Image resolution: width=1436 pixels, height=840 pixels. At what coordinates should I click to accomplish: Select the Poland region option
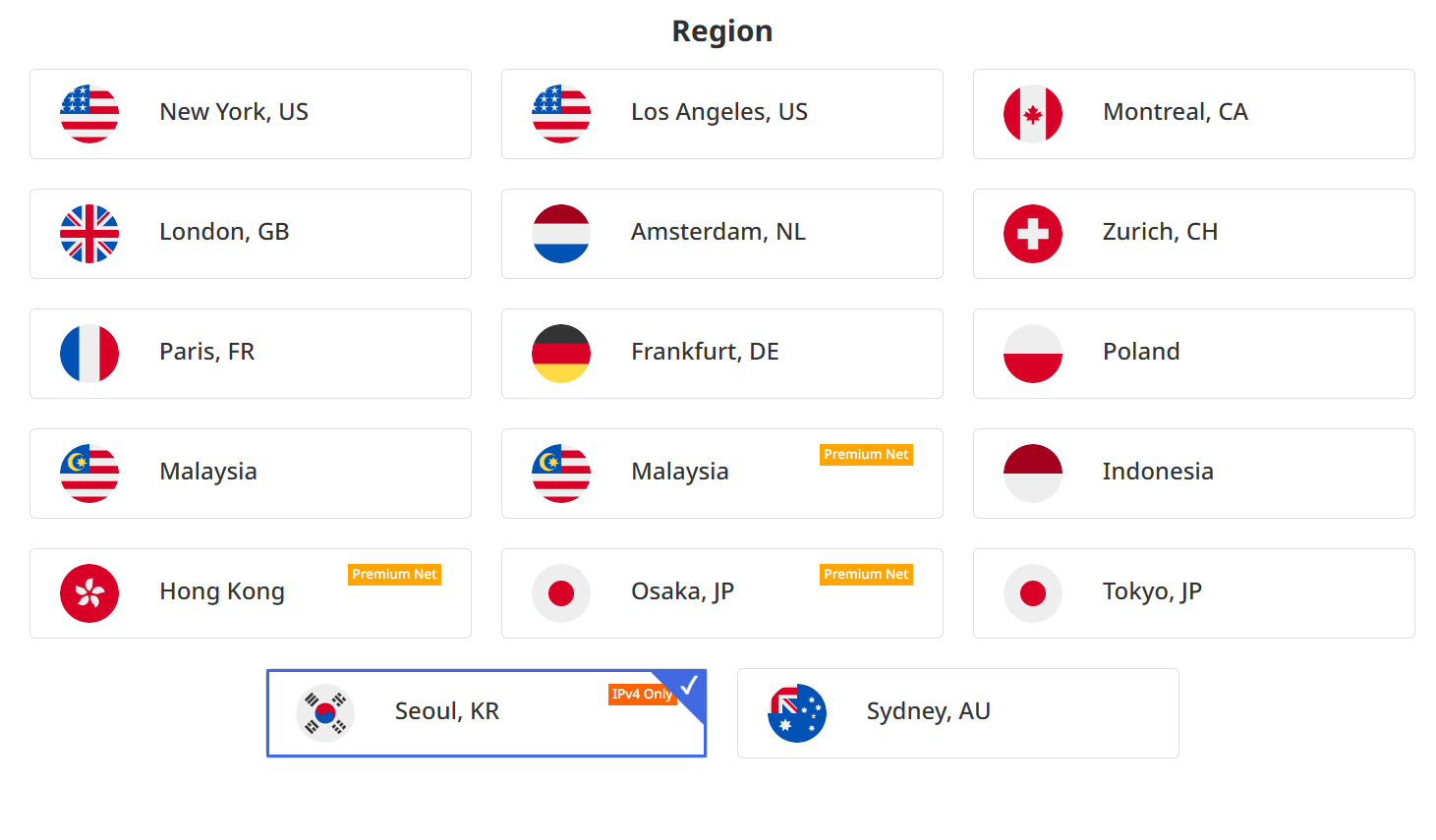[x=1194, y=354]
